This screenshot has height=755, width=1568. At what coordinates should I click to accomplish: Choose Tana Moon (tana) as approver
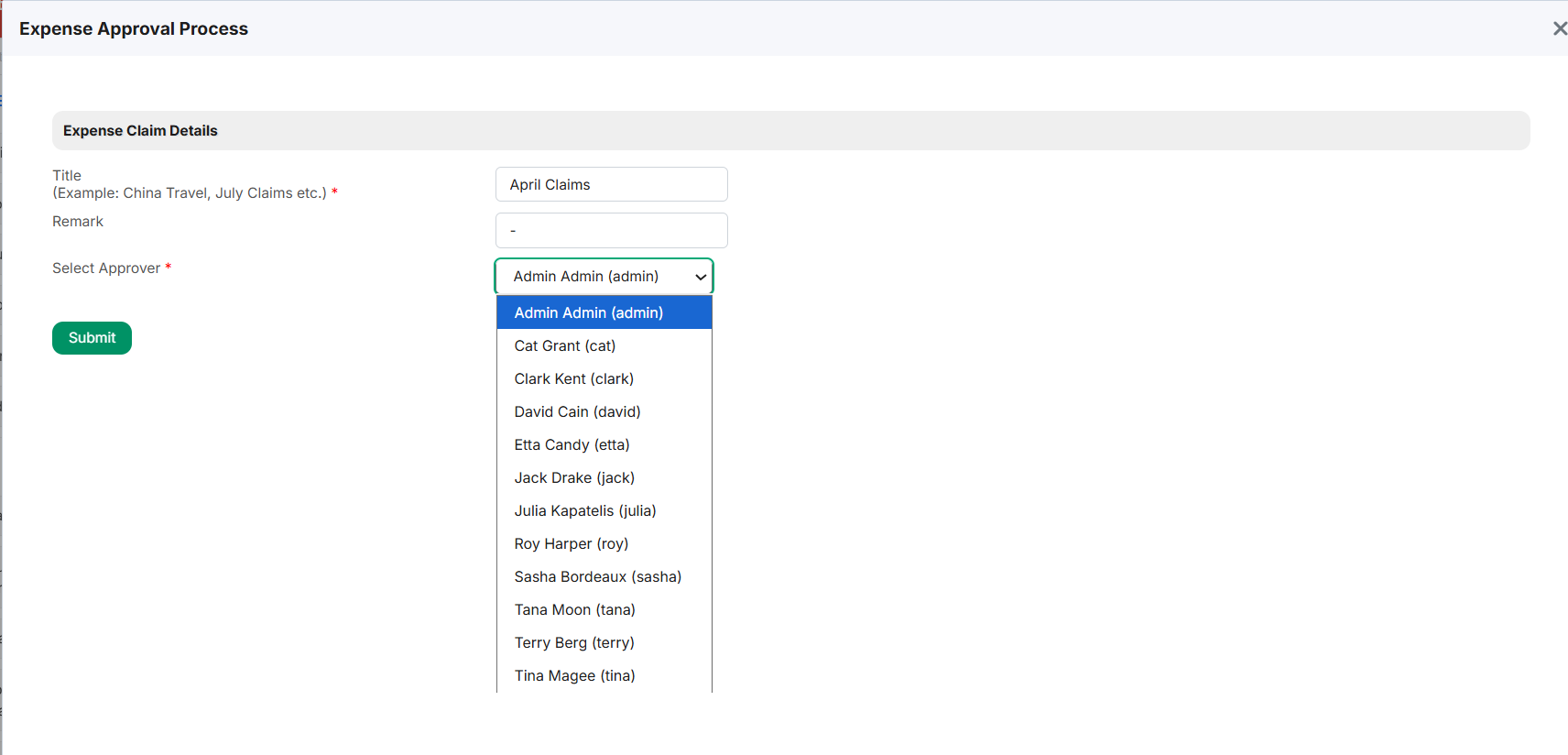(604, 609)
